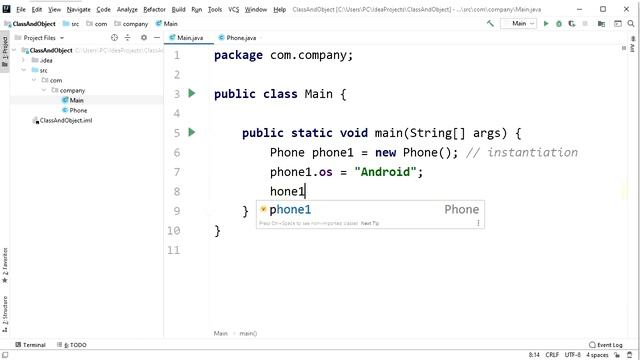This screenshot has height=360, width=640.
Task: Open the Refactor menu
Action: 154,9
